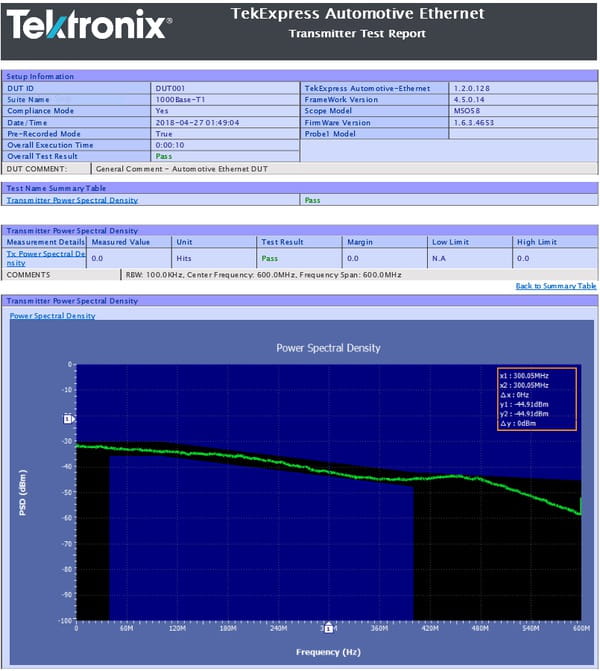Click the Date/Time value 2018-04-27 01:49:04
Screen dimensions: 600x671
click(197, 123)
